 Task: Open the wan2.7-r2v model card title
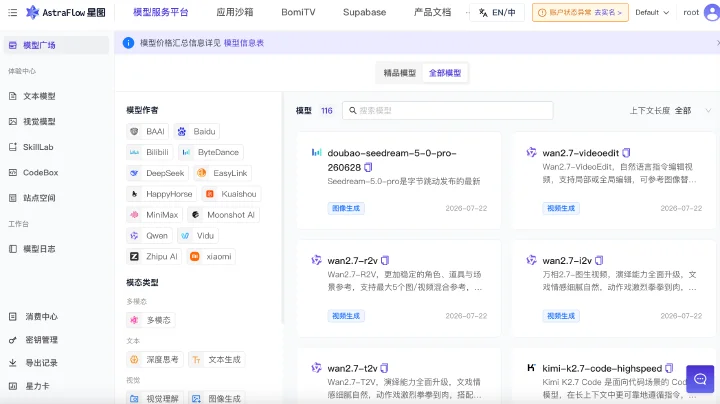[x=352, y=261]
